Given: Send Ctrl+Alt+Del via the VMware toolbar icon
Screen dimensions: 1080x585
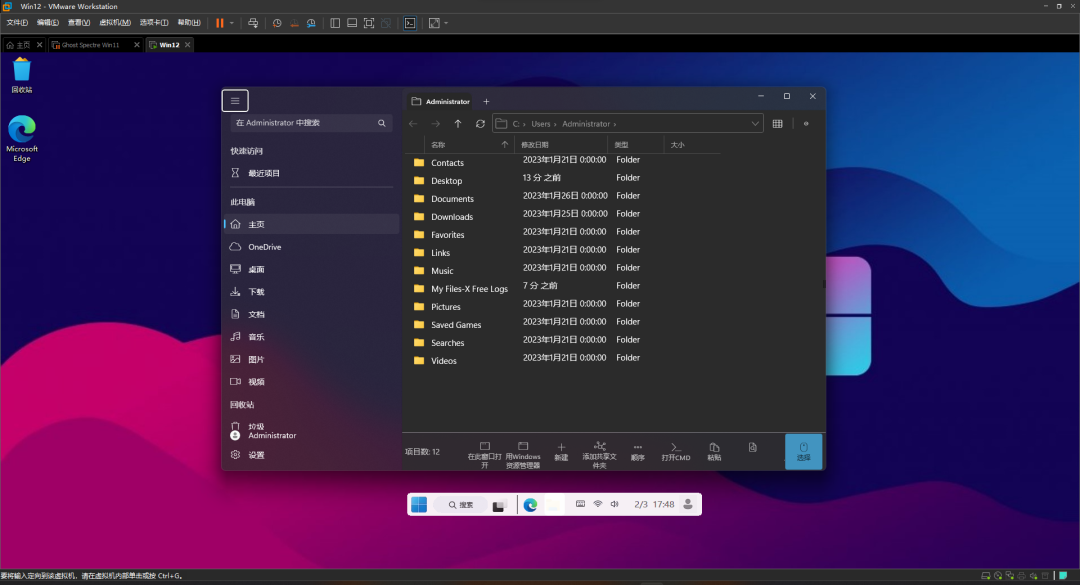Looking at the screenshot, I should [255, 22].
